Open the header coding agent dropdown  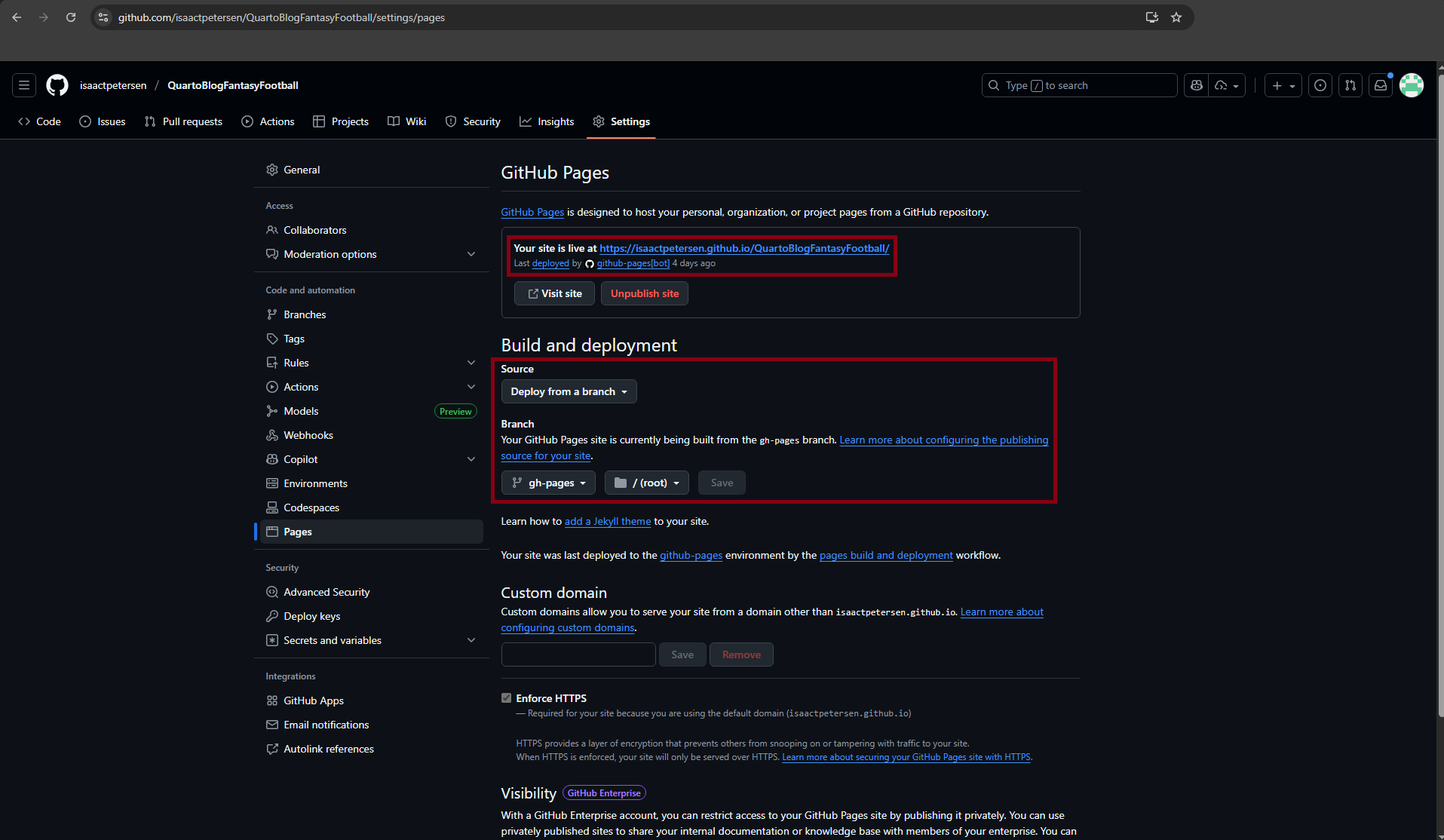tap(1227, 85)
